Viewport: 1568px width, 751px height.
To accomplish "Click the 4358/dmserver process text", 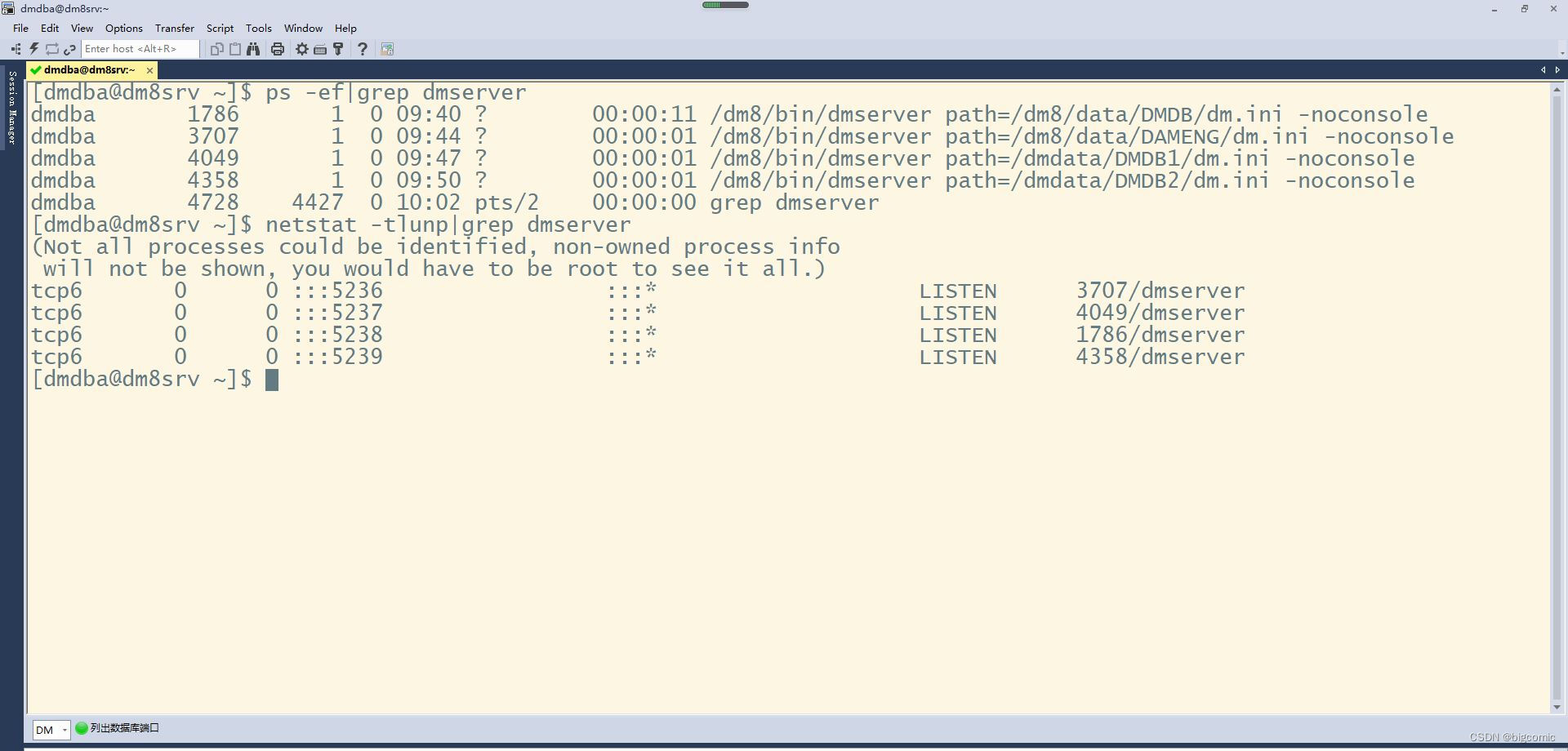I will tap(1160, 357).
